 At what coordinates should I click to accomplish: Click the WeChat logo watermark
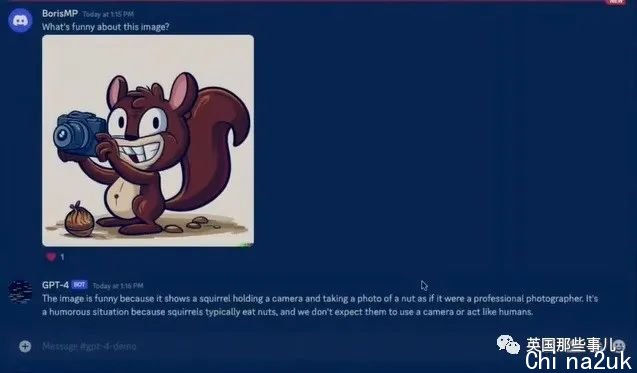(x=509, y=344)
